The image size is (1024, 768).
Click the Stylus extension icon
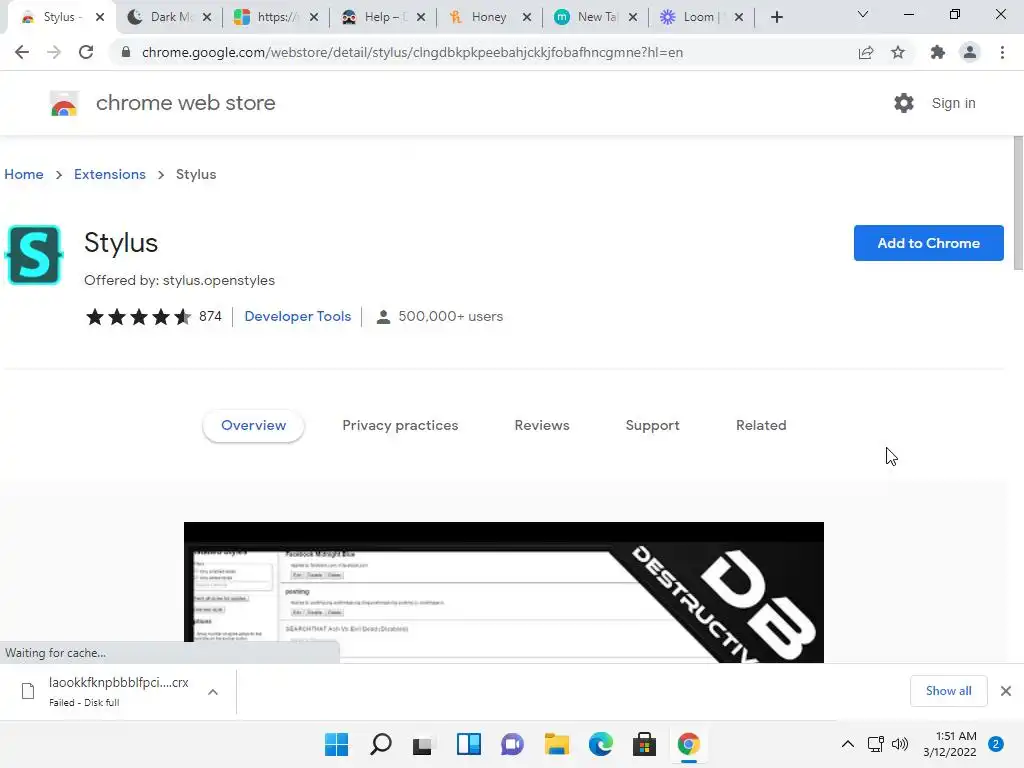34,255
